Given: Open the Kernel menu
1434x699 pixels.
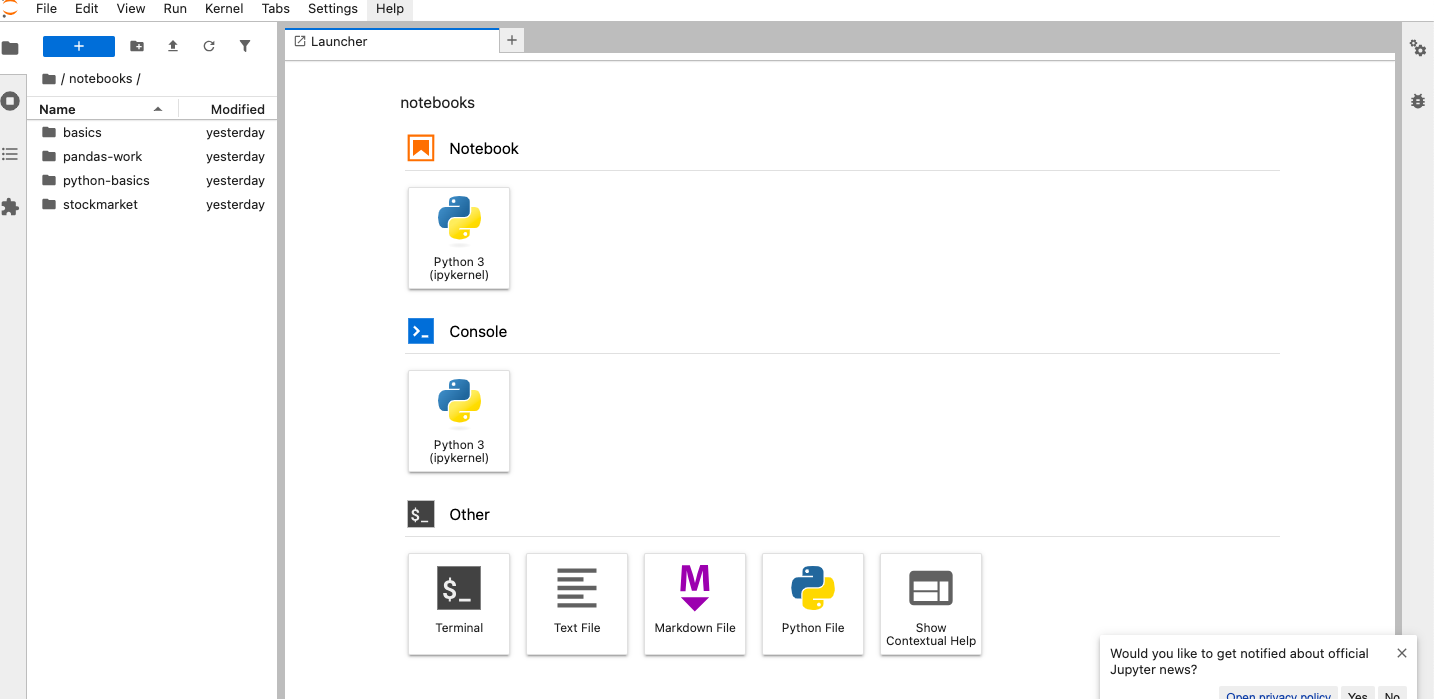Looking at the screenshot, I should click(x=224, y=9).
